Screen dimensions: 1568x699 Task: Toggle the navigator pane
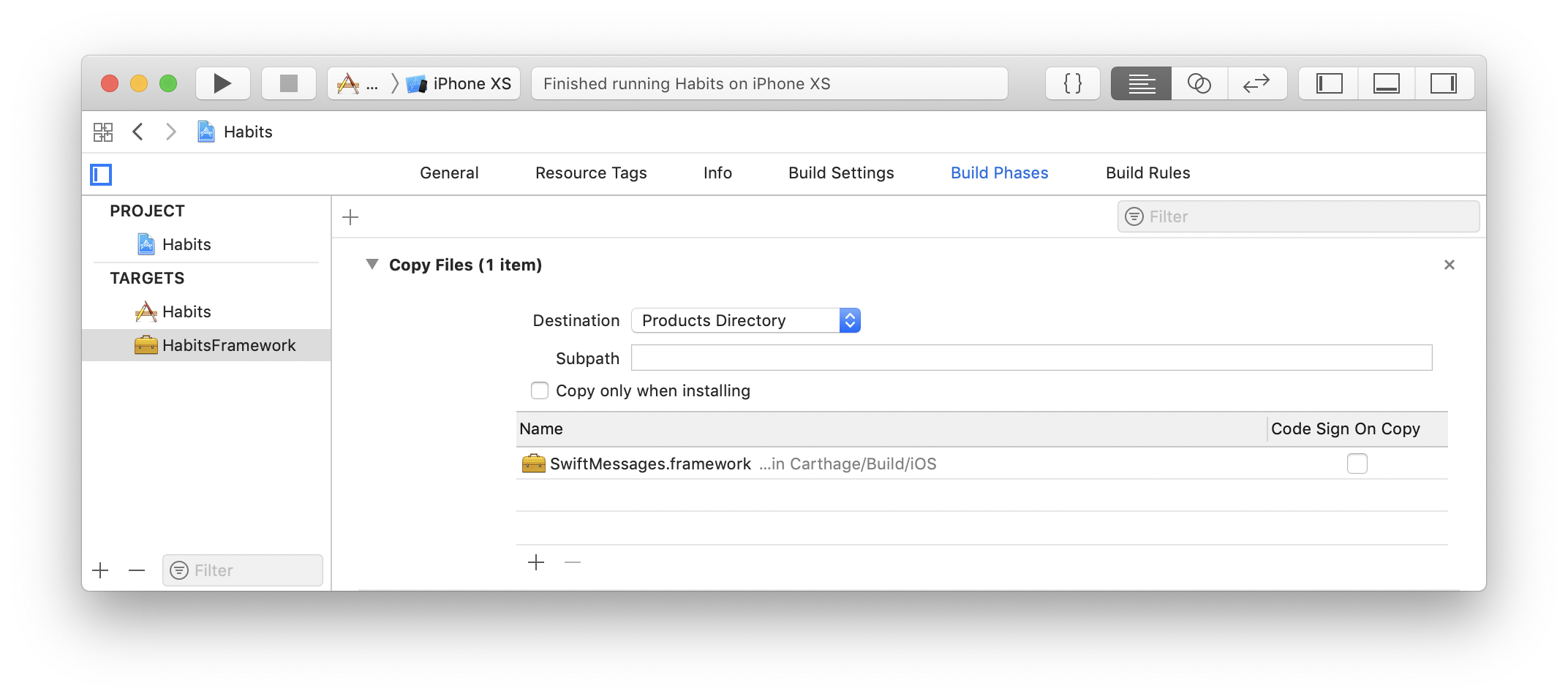(1329, 83)
